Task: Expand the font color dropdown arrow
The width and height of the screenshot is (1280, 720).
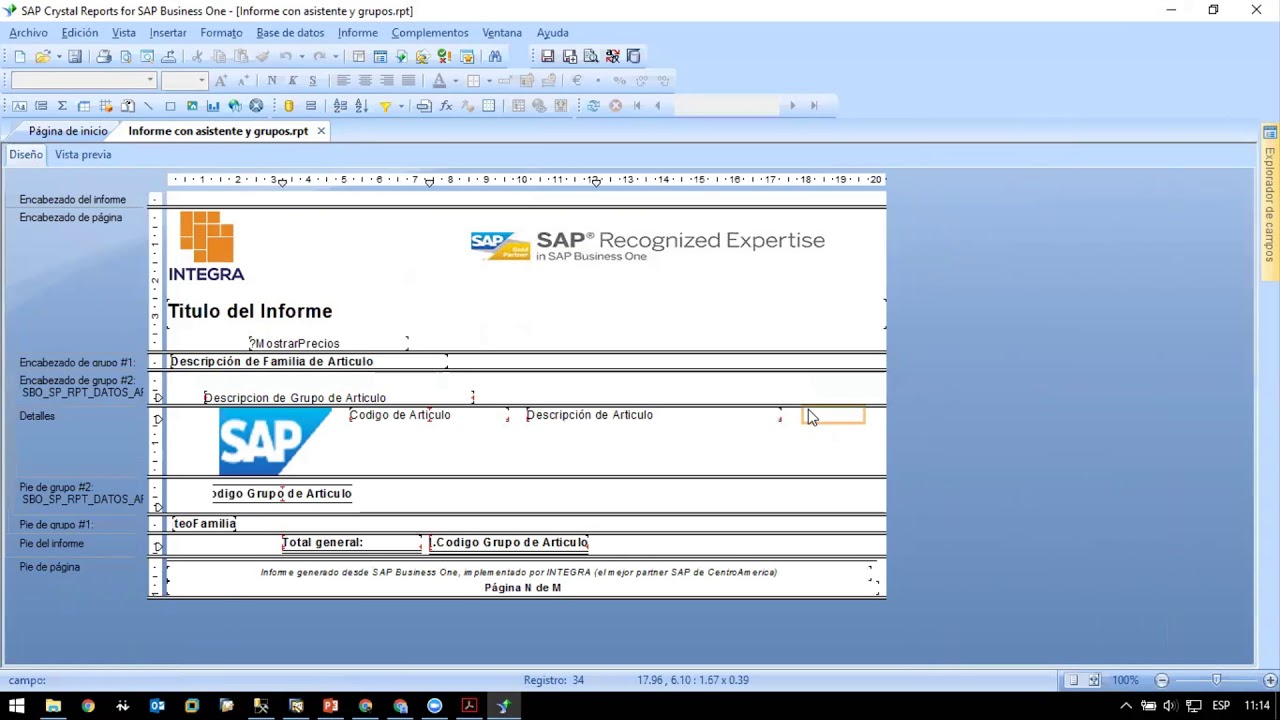Action: pos(455,80)
